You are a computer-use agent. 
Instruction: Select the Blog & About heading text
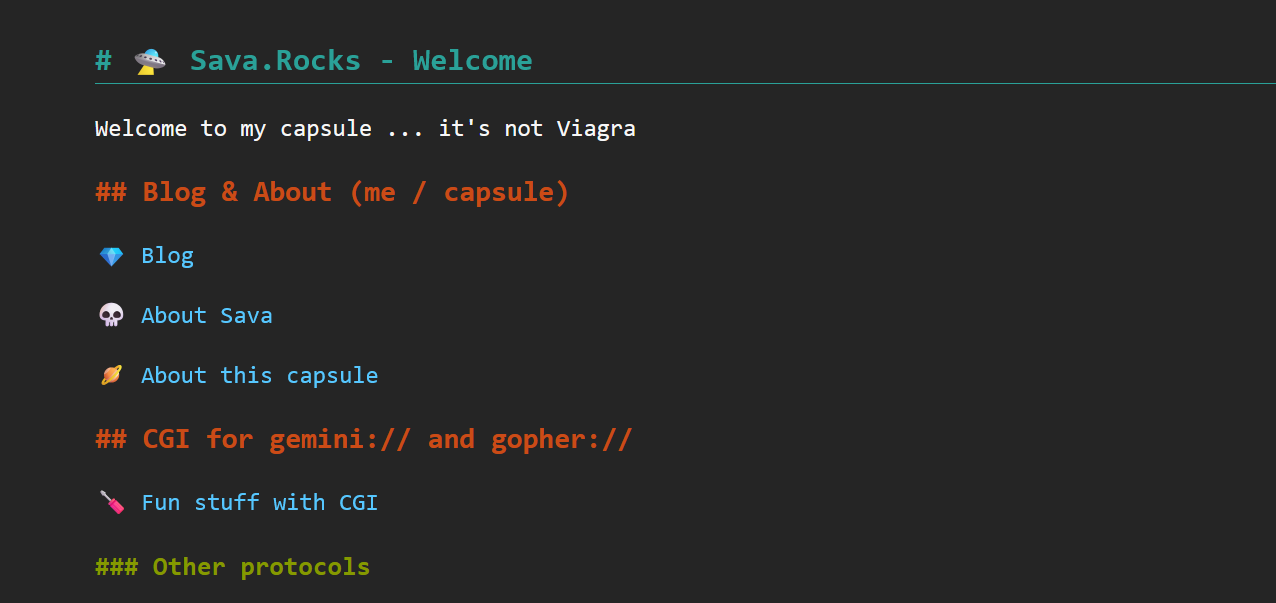pos(355,192)
